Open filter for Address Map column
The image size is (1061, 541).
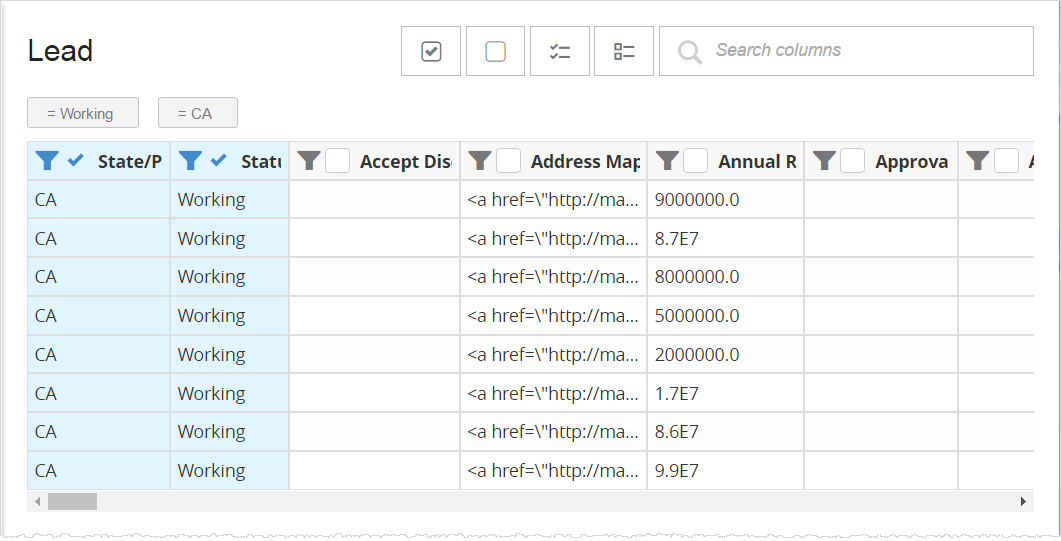click(x=480, y=161)
